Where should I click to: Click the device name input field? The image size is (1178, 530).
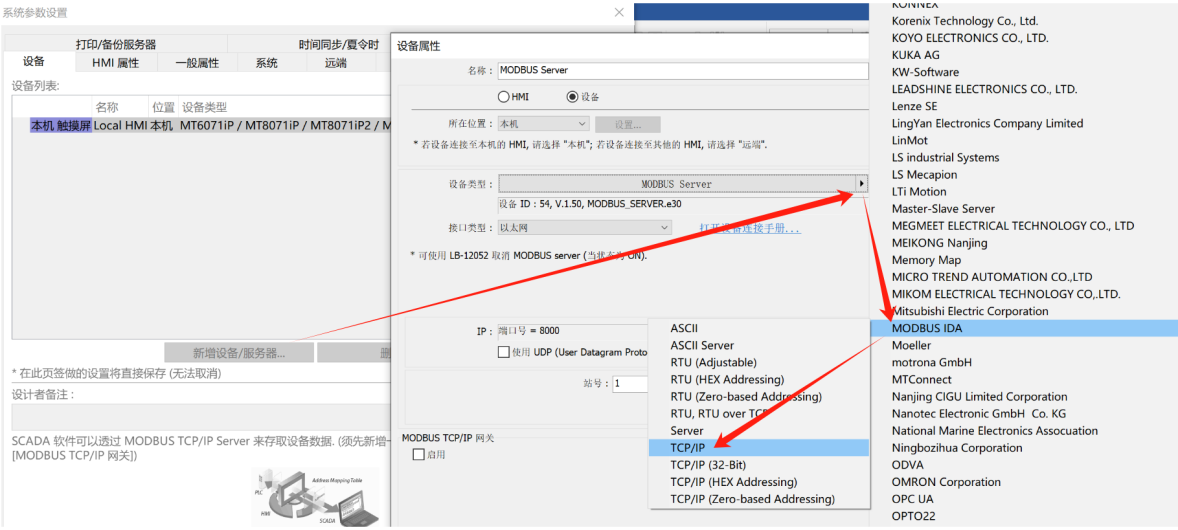pyautogui.click(x=682, y=70)
